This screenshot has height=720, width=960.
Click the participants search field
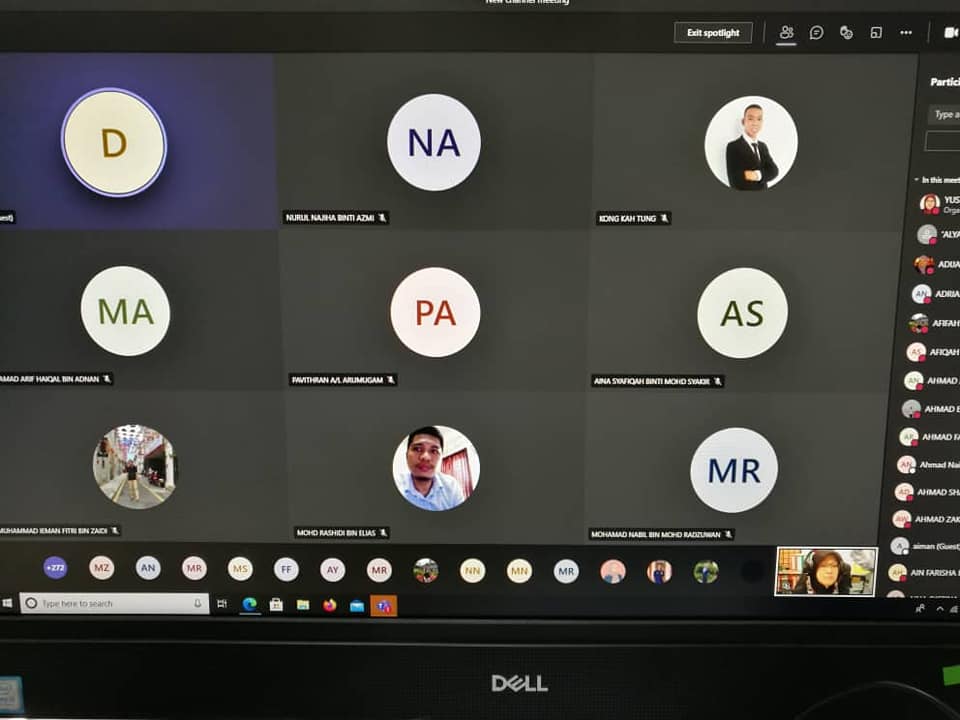[x=944, y=114]
